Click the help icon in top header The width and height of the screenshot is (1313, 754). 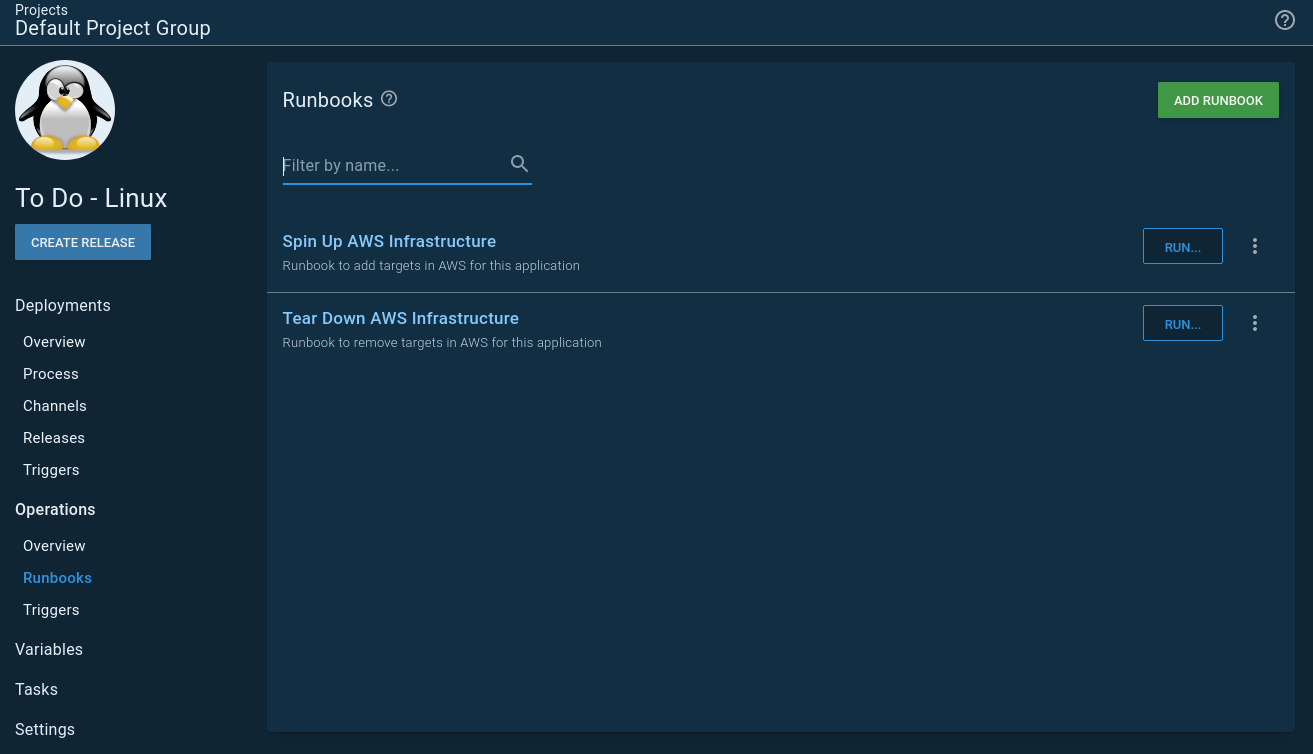pos(1285,20)
